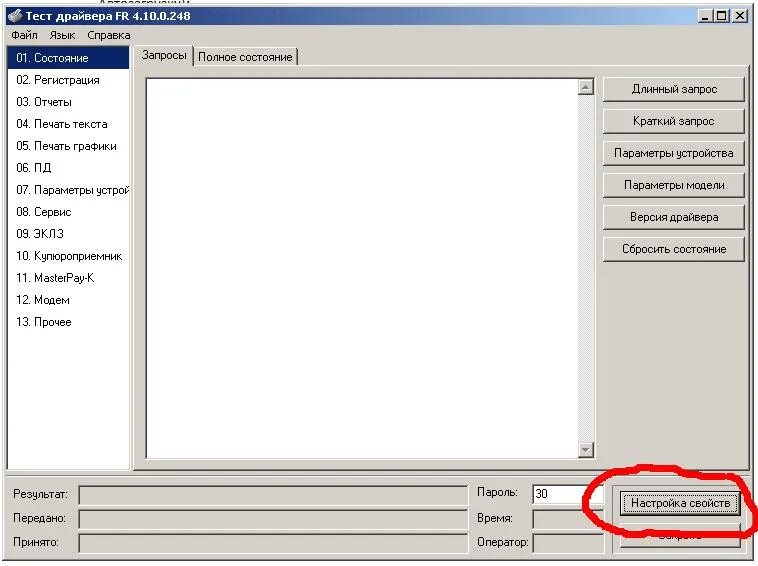
Task: Select 06. ПД in the list
Action: (x=69, y=168)
